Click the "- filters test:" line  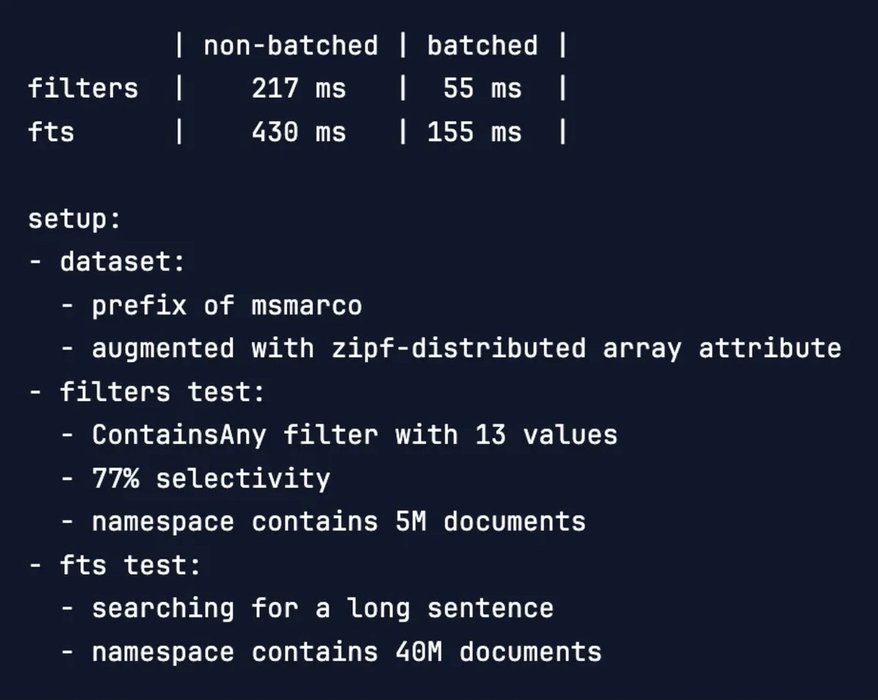point(147,392)
